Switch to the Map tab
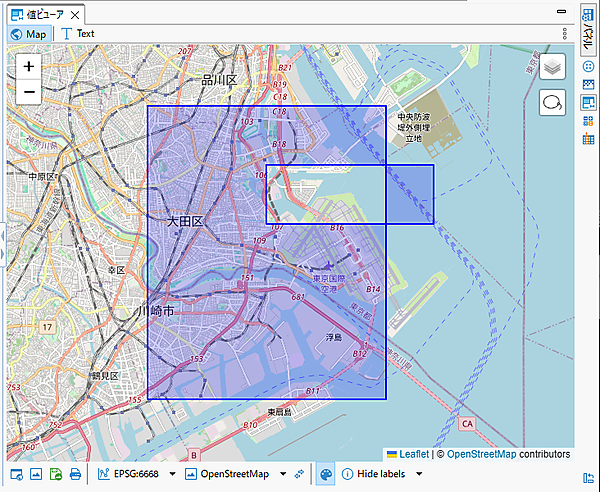This screenshot has height=492, width=600. 28,33
